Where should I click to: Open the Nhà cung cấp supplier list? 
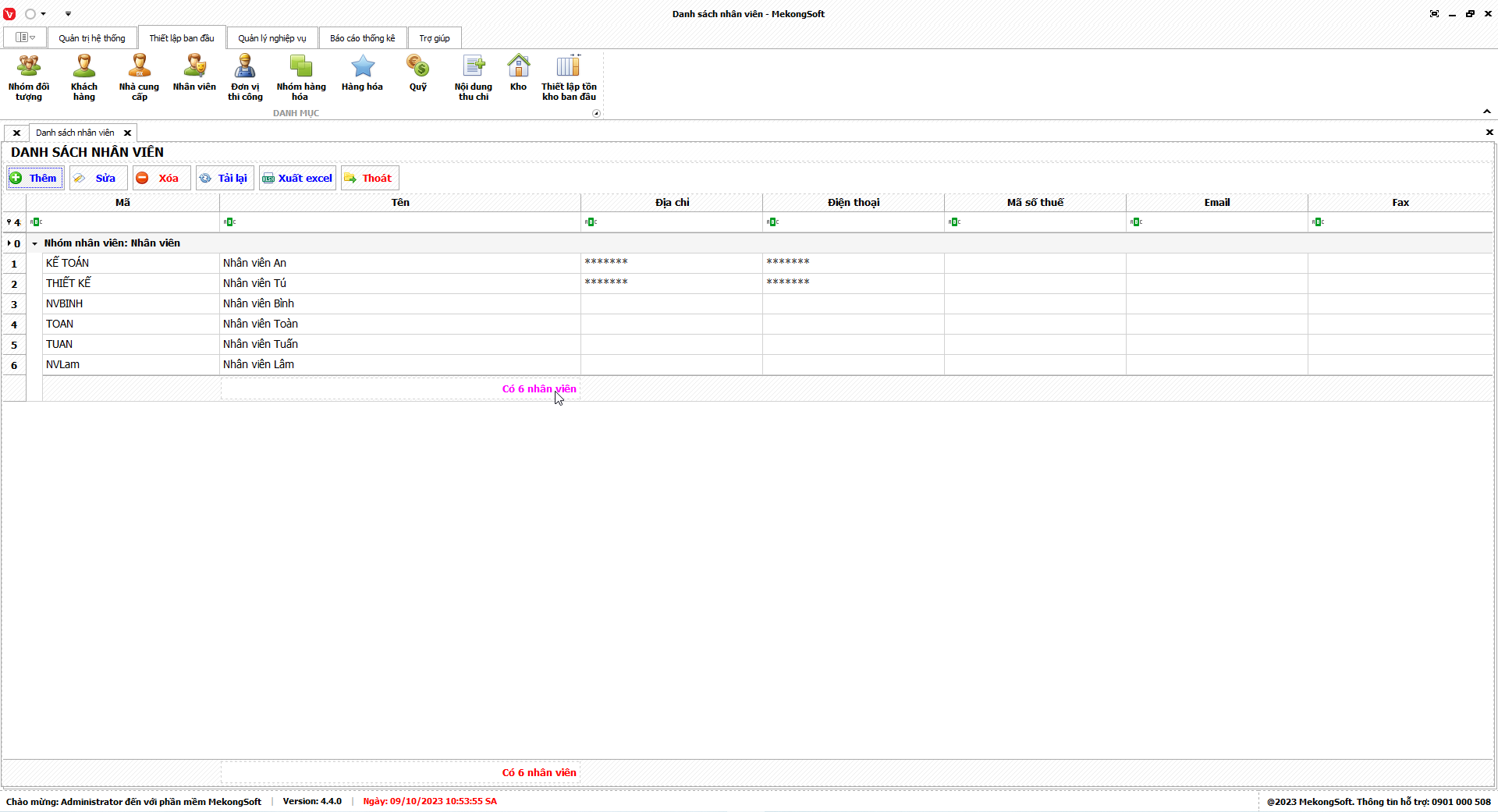tap(139, 77)
